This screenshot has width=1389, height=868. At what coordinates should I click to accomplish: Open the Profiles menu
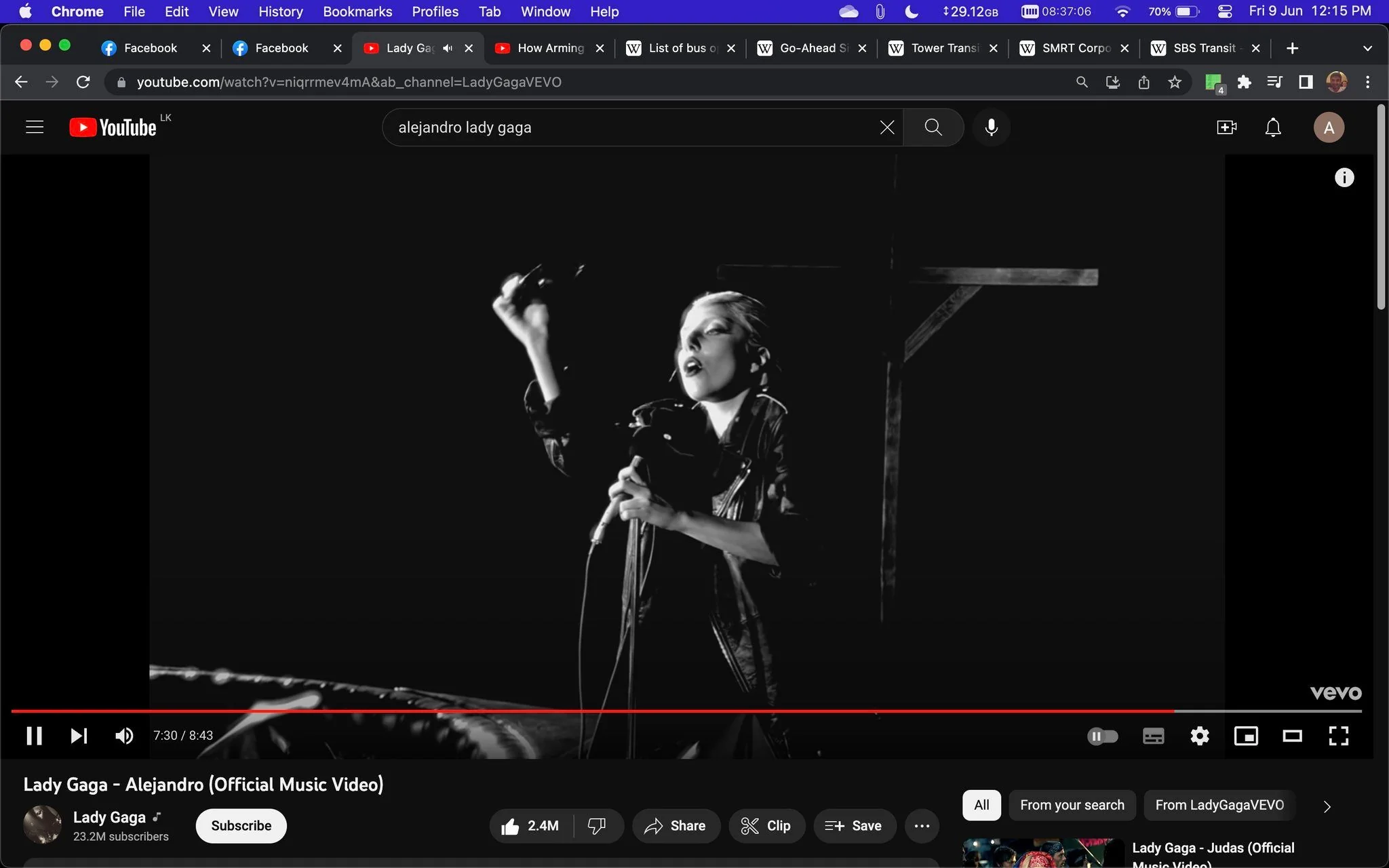point(435,12)
